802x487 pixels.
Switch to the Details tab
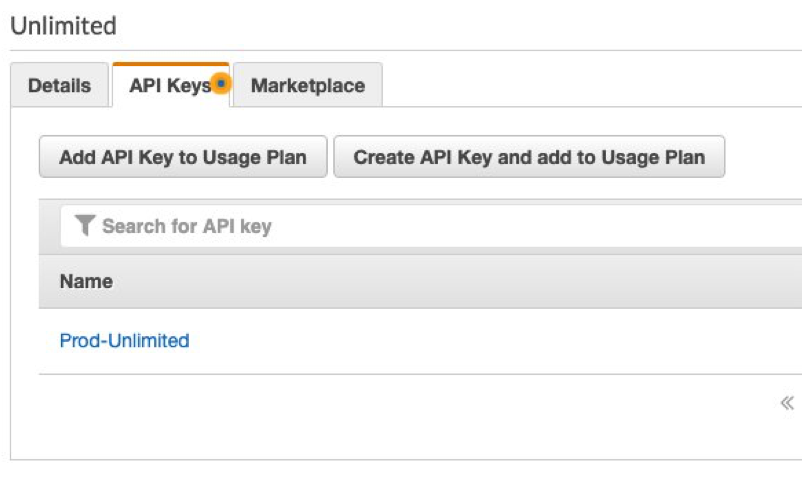coord(59,86)
